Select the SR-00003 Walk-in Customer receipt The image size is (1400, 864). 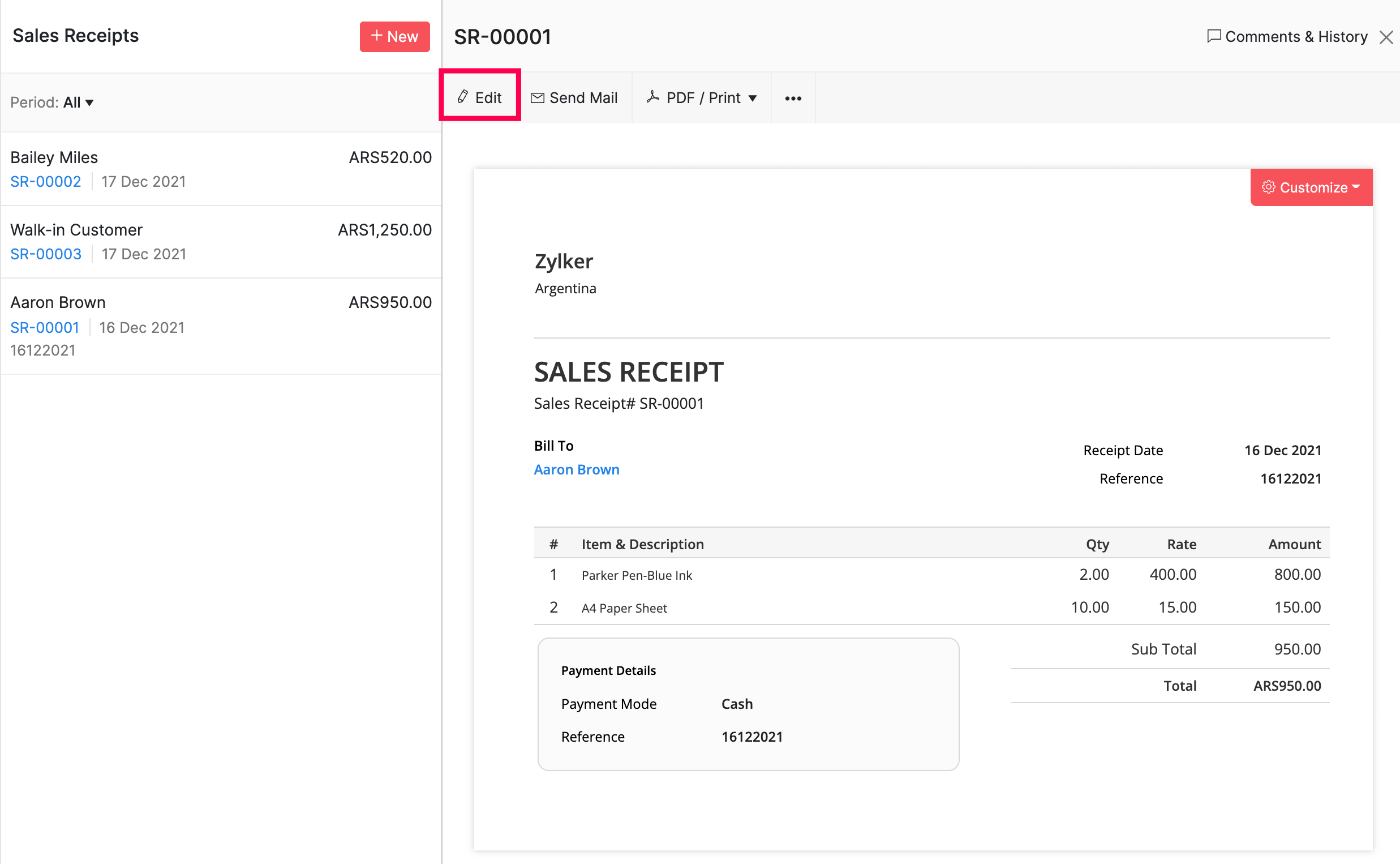pyautogui.click(x=220, y=240)
